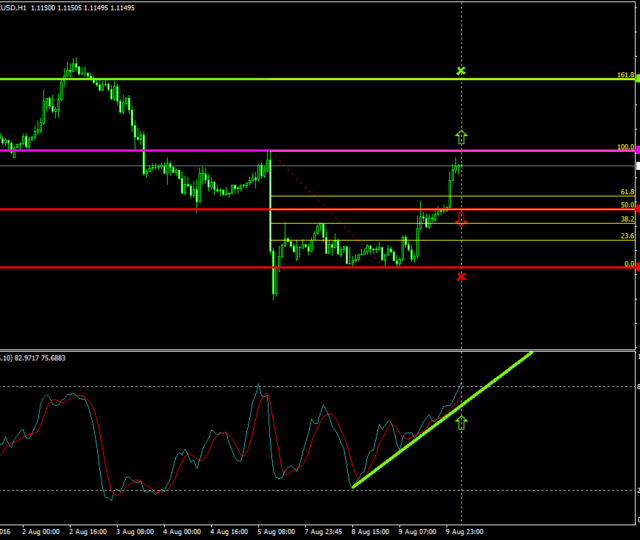
Task: Select the green up arrow in oscillator panel
Action: tap(461, 422)
